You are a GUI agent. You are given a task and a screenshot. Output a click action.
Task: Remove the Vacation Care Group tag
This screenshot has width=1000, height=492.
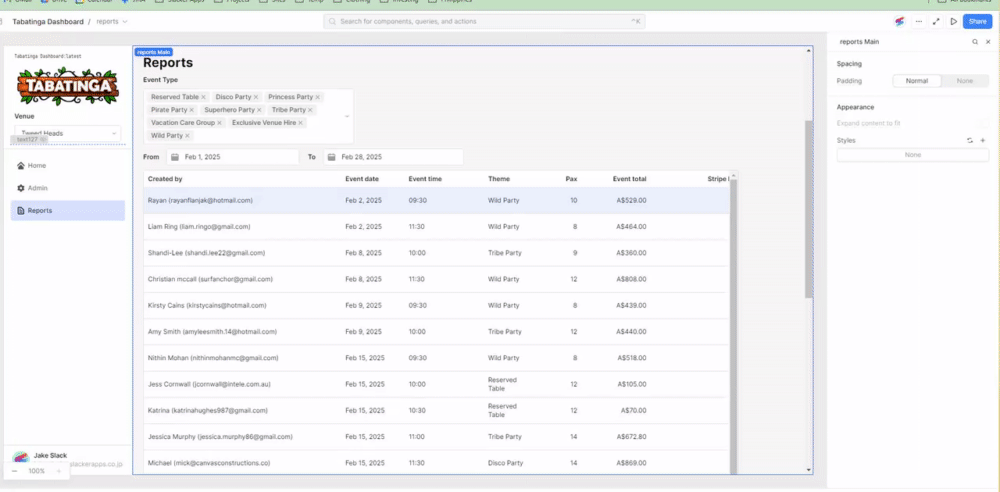(219, 123)
